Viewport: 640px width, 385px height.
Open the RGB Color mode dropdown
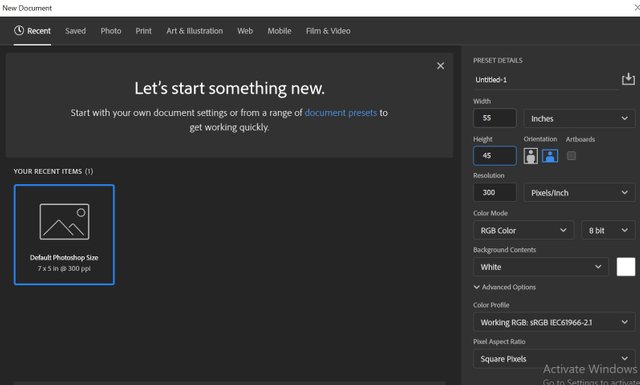(x=524, y=230)
